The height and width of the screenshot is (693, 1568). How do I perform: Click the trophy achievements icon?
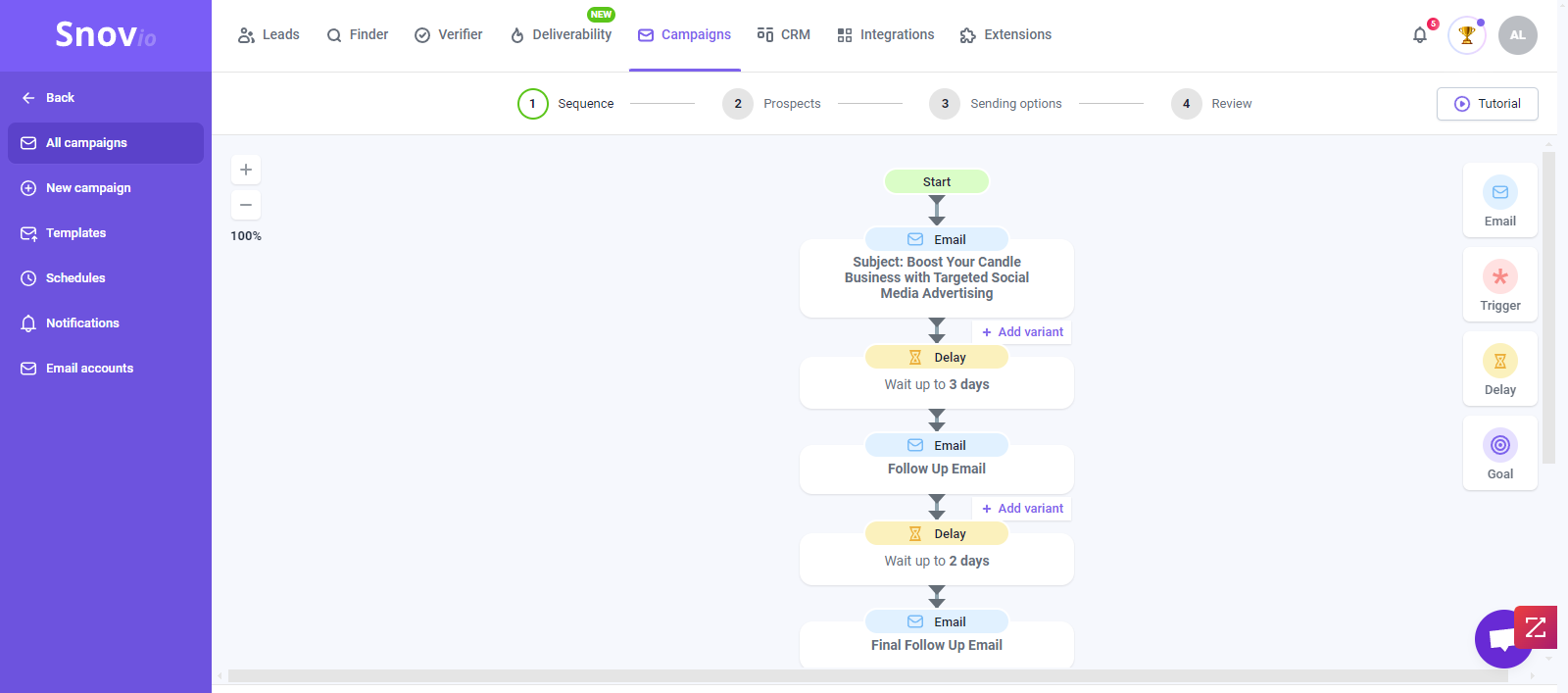pyautogui.click(x=1466, y=35)
